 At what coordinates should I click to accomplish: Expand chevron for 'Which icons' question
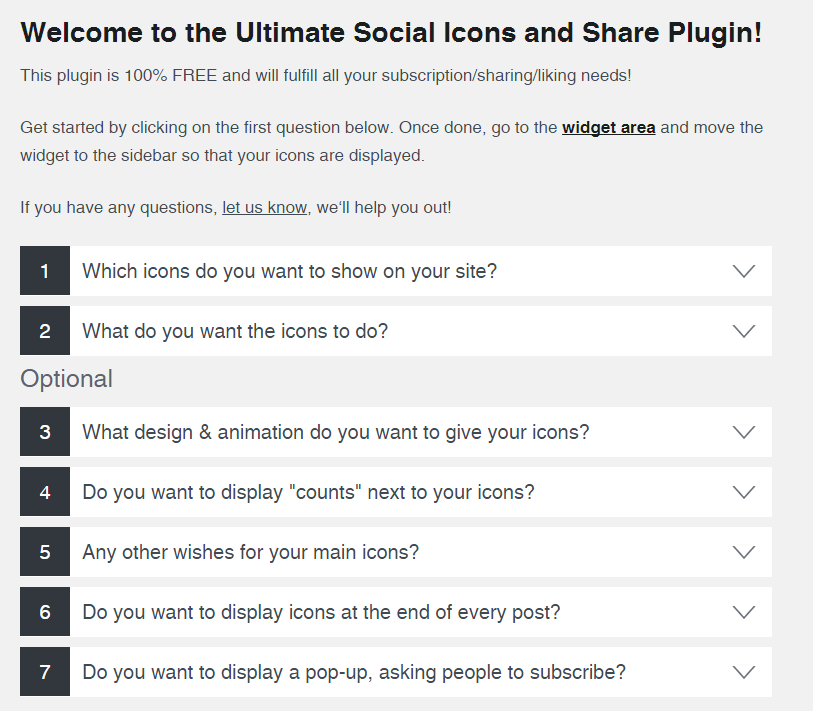tap(743, 271)
